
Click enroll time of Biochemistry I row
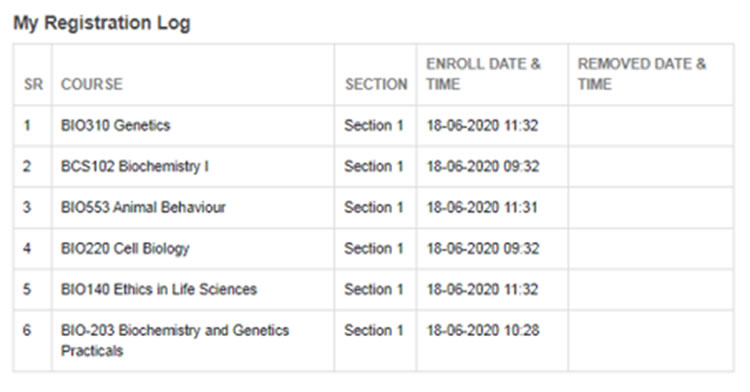483,166
